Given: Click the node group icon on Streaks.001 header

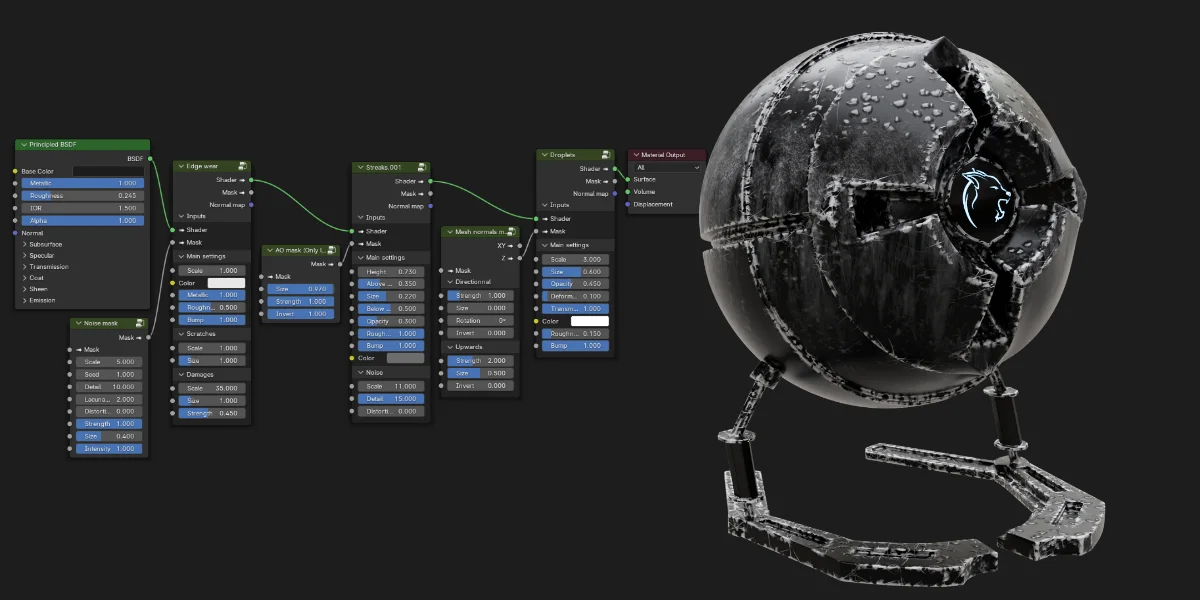Looking at the screenshot, I should click(421, 167).
